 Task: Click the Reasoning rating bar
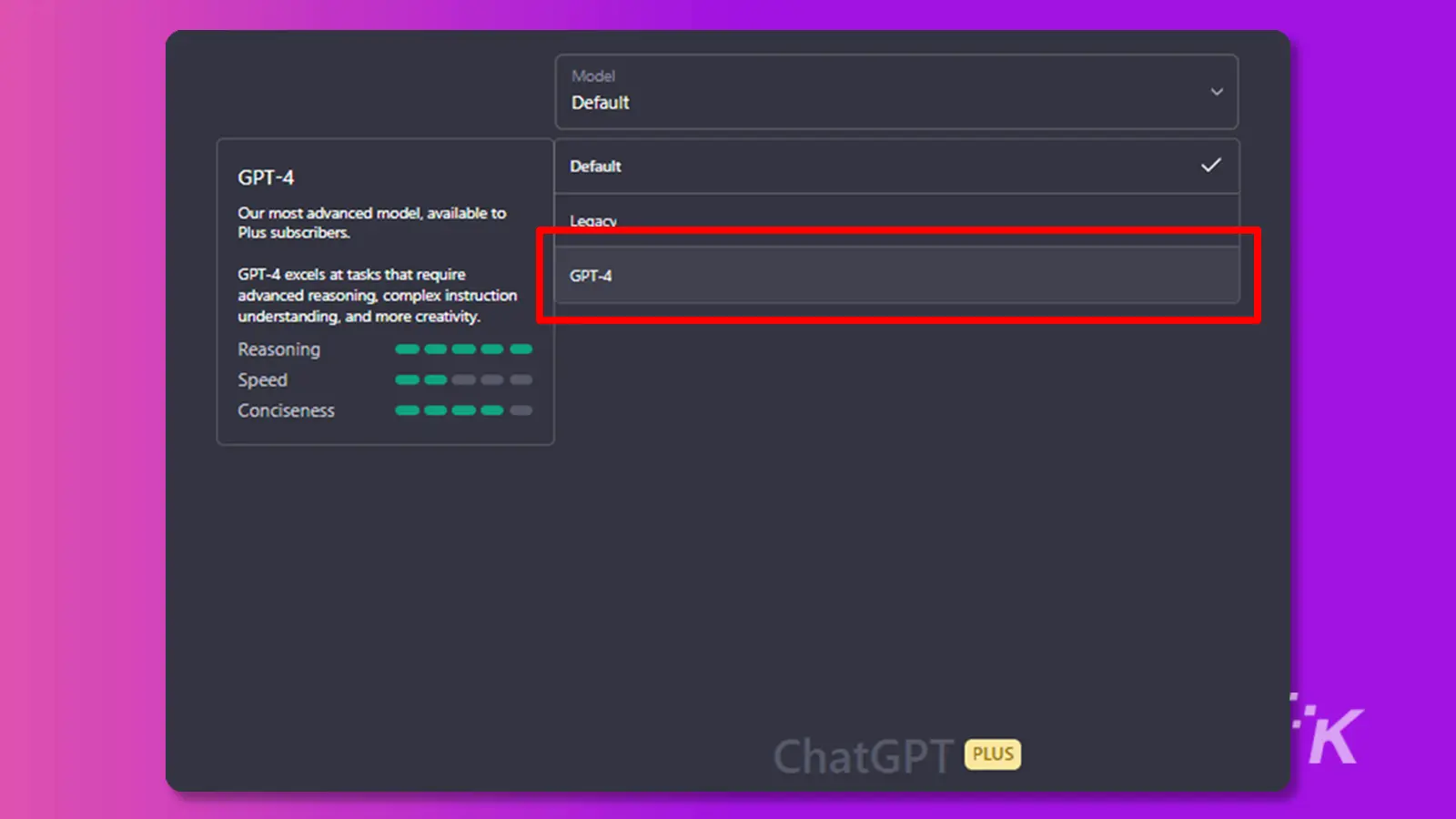click(463, 349)
